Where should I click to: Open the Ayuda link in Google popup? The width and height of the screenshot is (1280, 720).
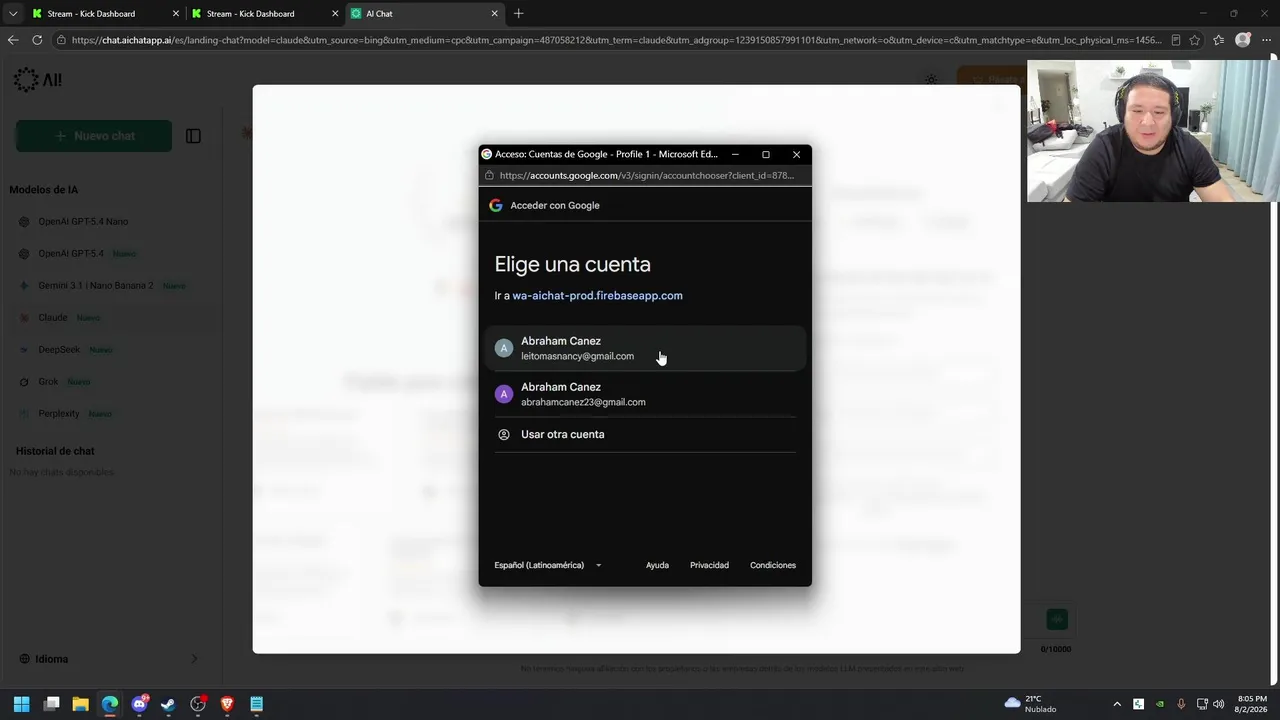[x=657, y=565]
